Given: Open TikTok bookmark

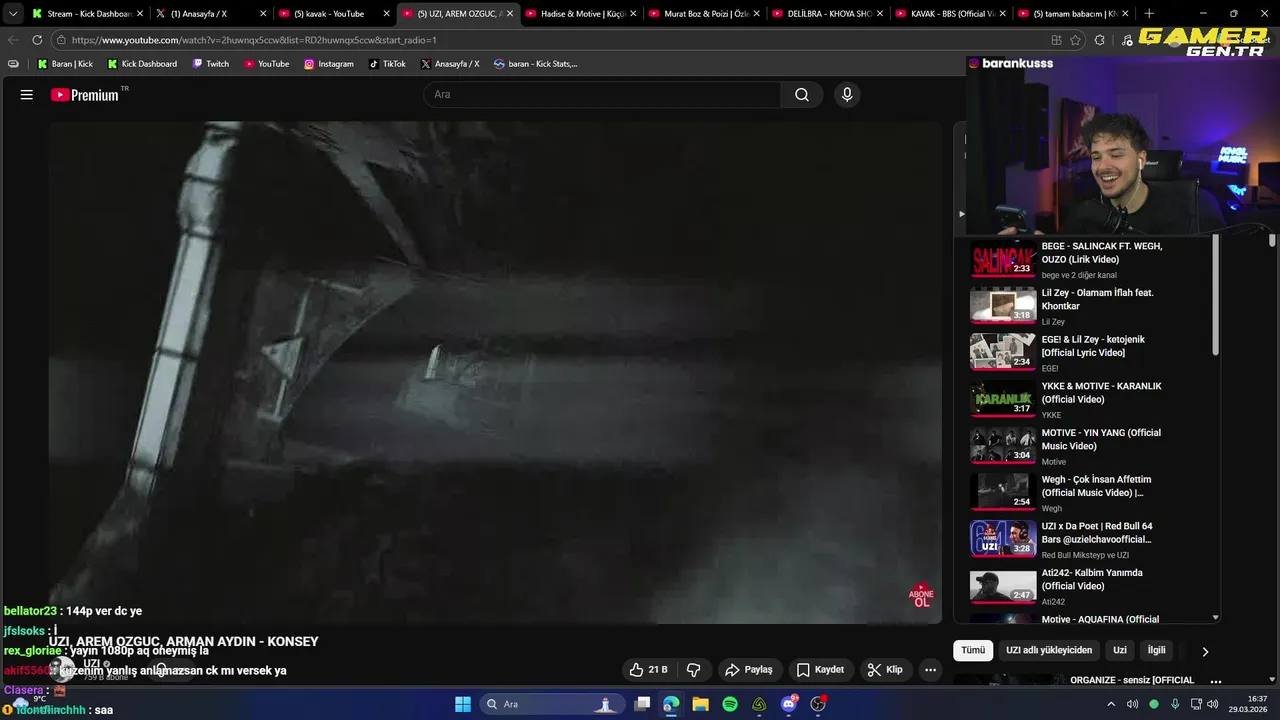Looking at the screenshot, I should click(387, 64).
